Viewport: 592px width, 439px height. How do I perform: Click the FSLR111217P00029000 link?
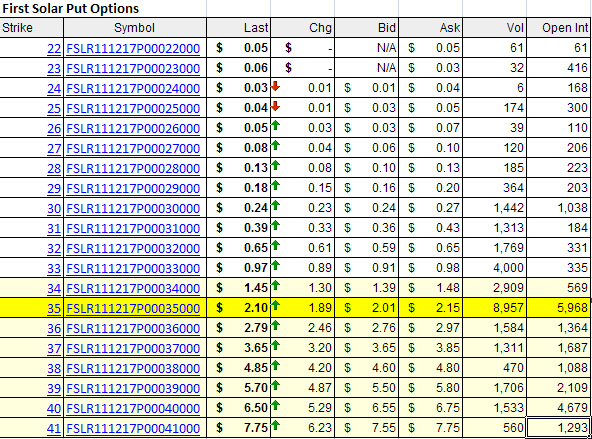point(133,189)
